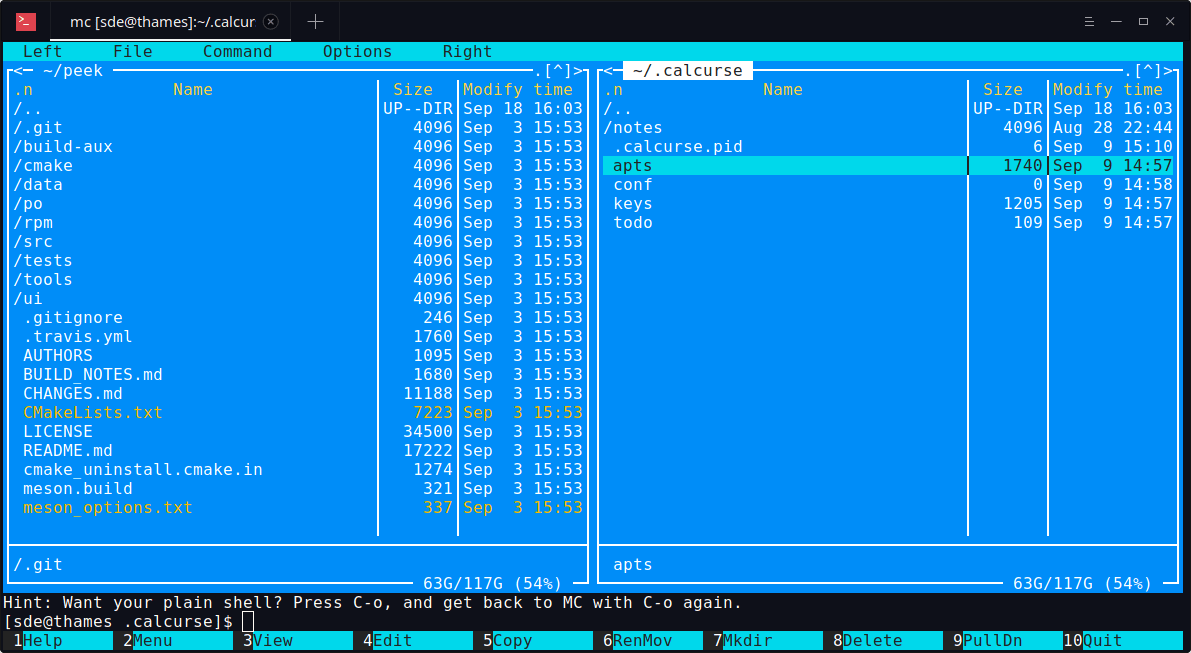This screenshot has width=1191, height=653.
Task: Sort right panel by the Size column
Action: pyautogui.click(x=1003, y=89)
